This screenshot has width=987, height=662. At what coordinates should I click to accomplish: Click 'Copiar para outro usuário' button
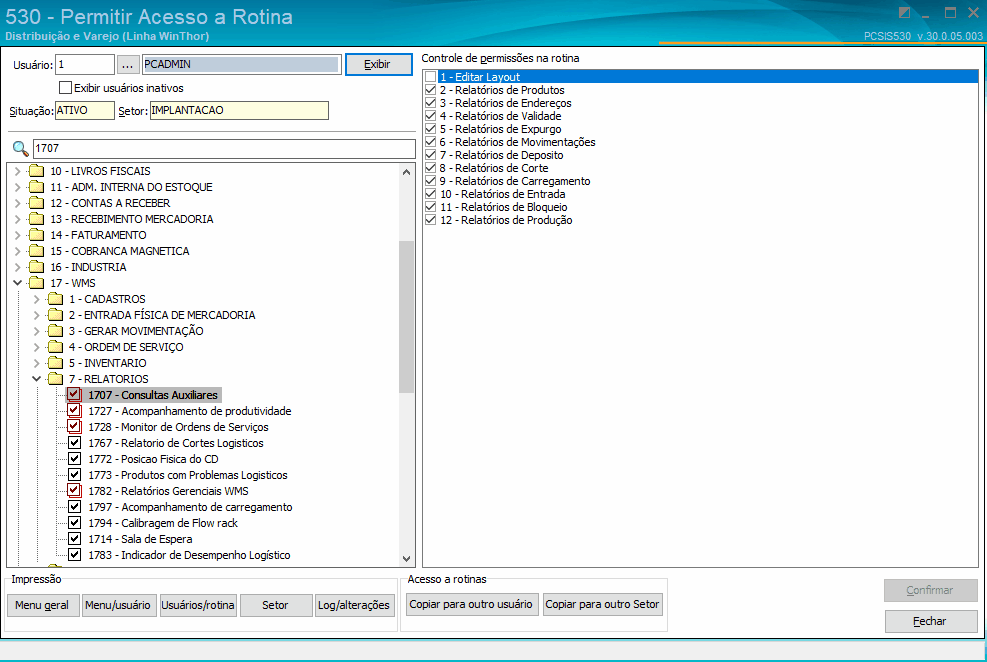tap(472, 604)
